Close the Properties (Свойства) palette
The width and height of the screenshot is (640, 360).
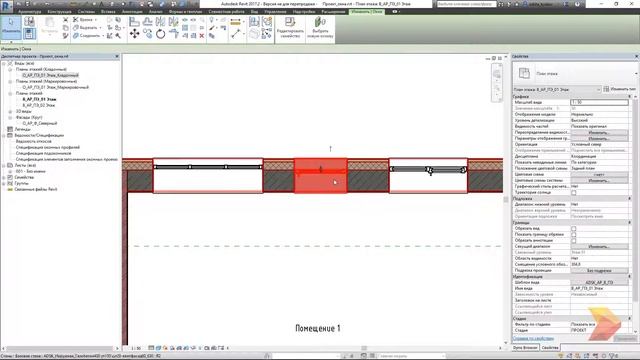coord(637,56)
